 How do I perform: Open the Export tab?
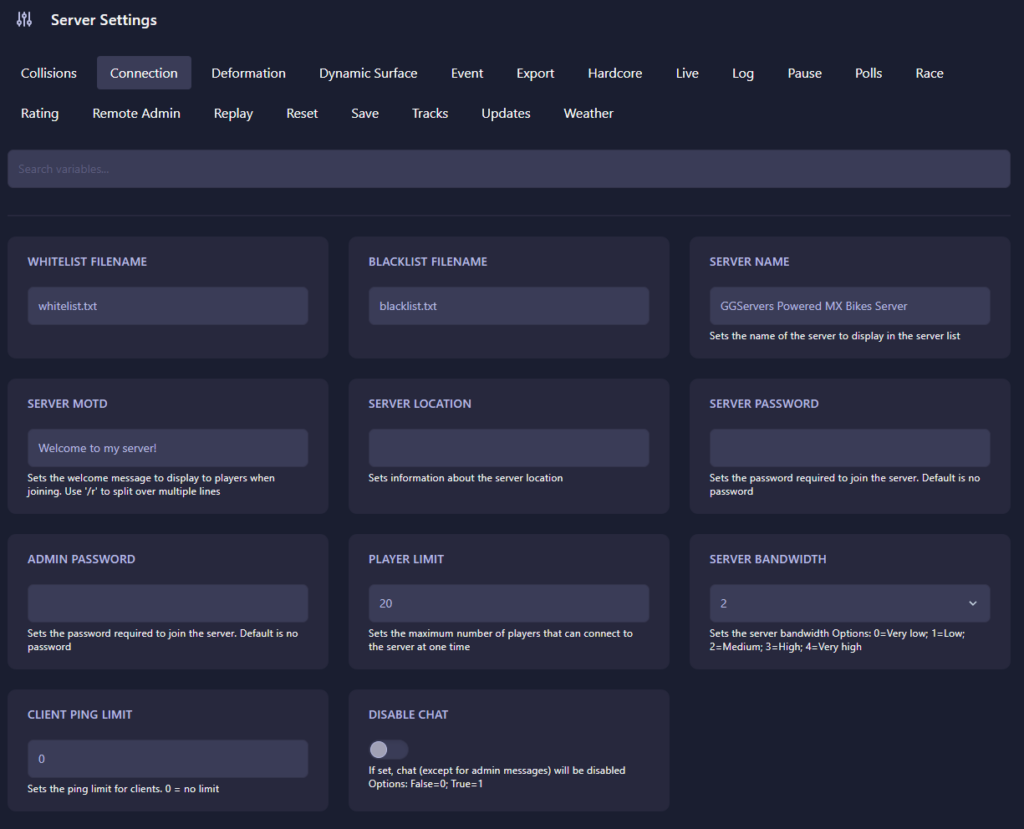pos(535,73)
